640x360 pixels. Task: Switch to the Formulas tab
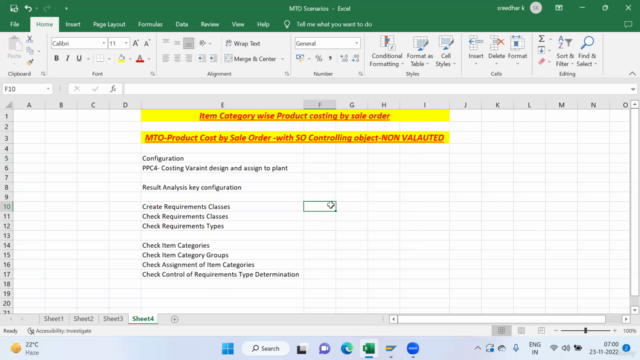[150, 24]
